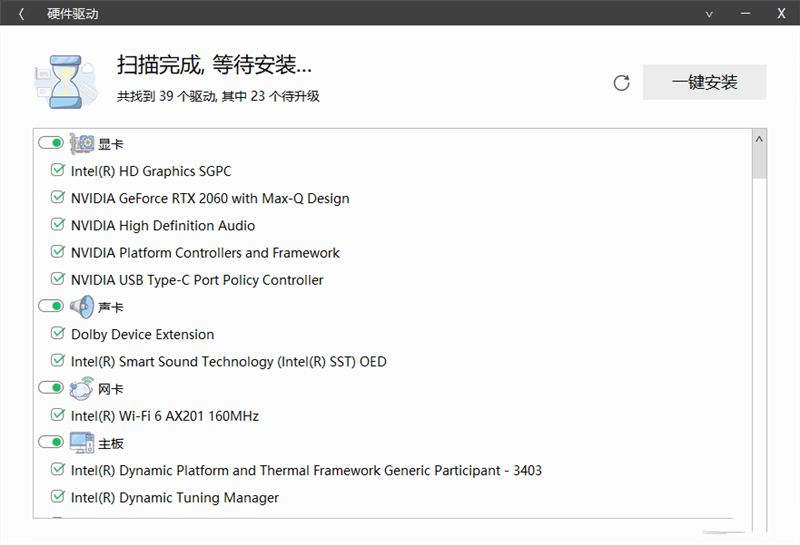The height and width of the screenshot is (545, 800).
Task: Click the back arrow in title bar
Action: tap(21, 14)
